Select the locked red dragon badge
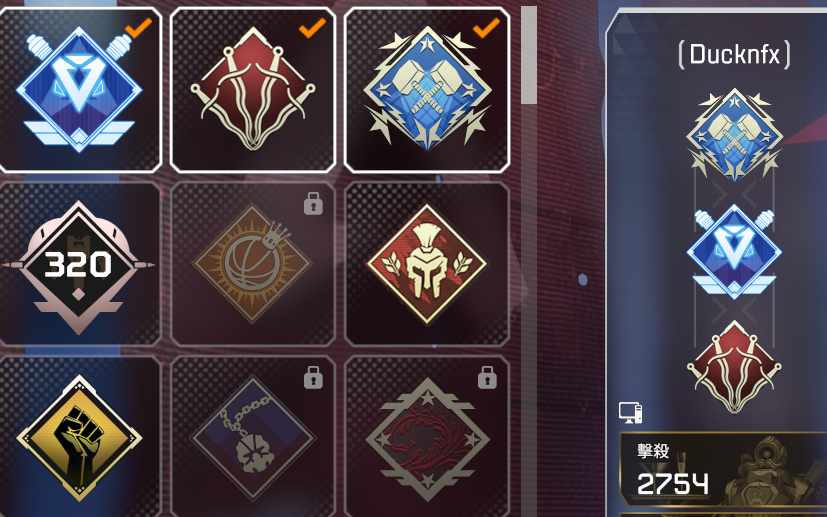Screen dimensions: 827x517 [x=427, y=437]
